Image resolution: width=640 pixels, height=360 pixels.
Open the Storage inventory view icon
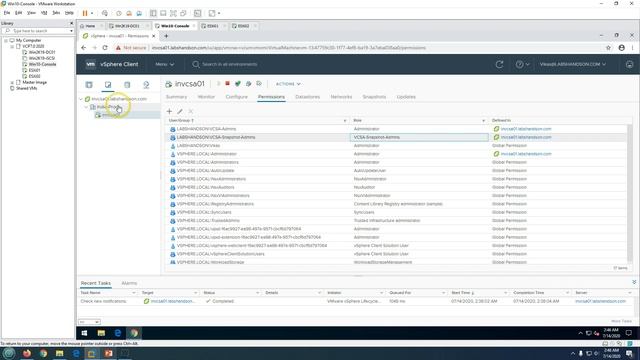[x=127, y=85]
